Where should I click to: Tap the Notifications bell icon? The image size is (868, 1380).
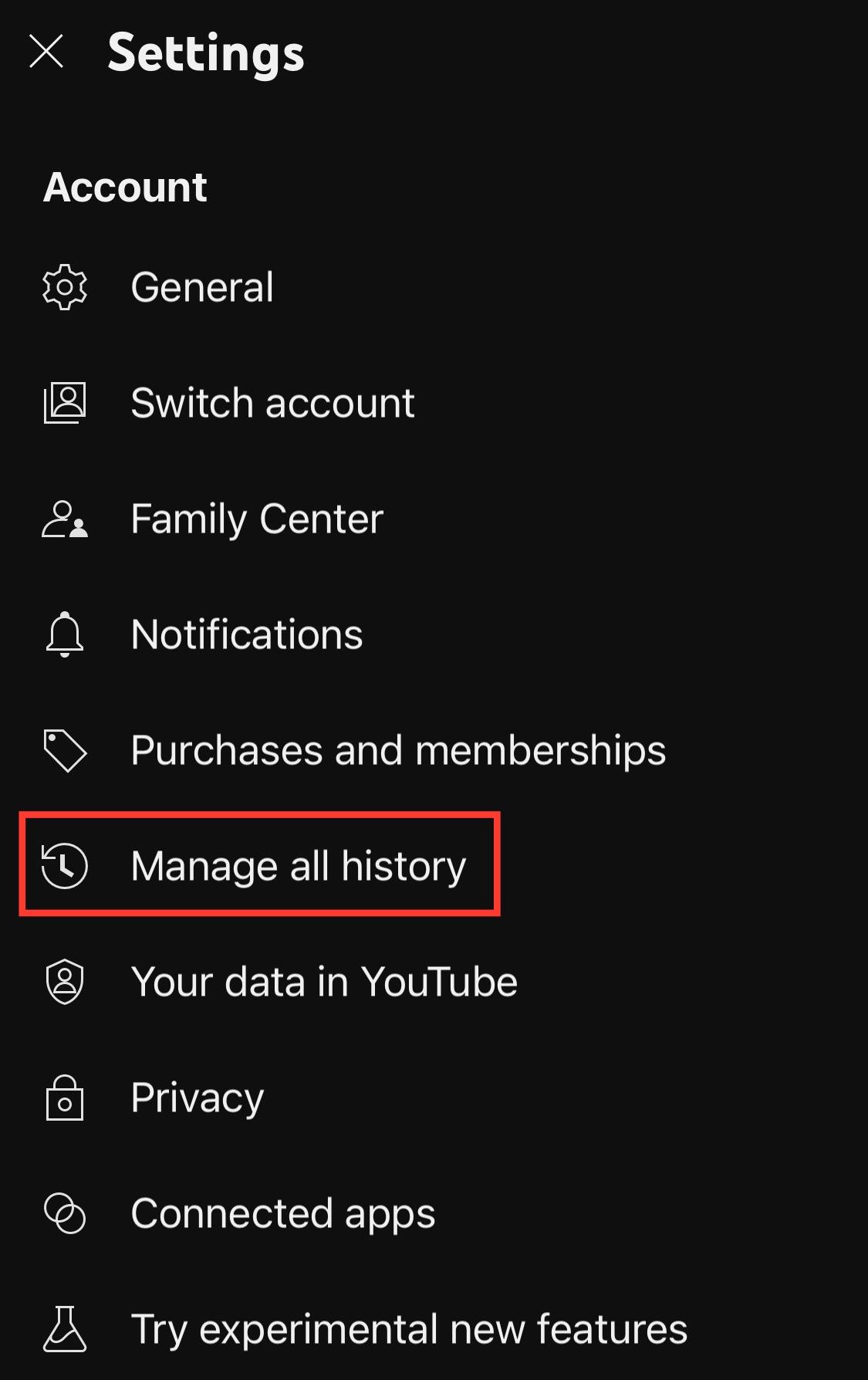65,634
